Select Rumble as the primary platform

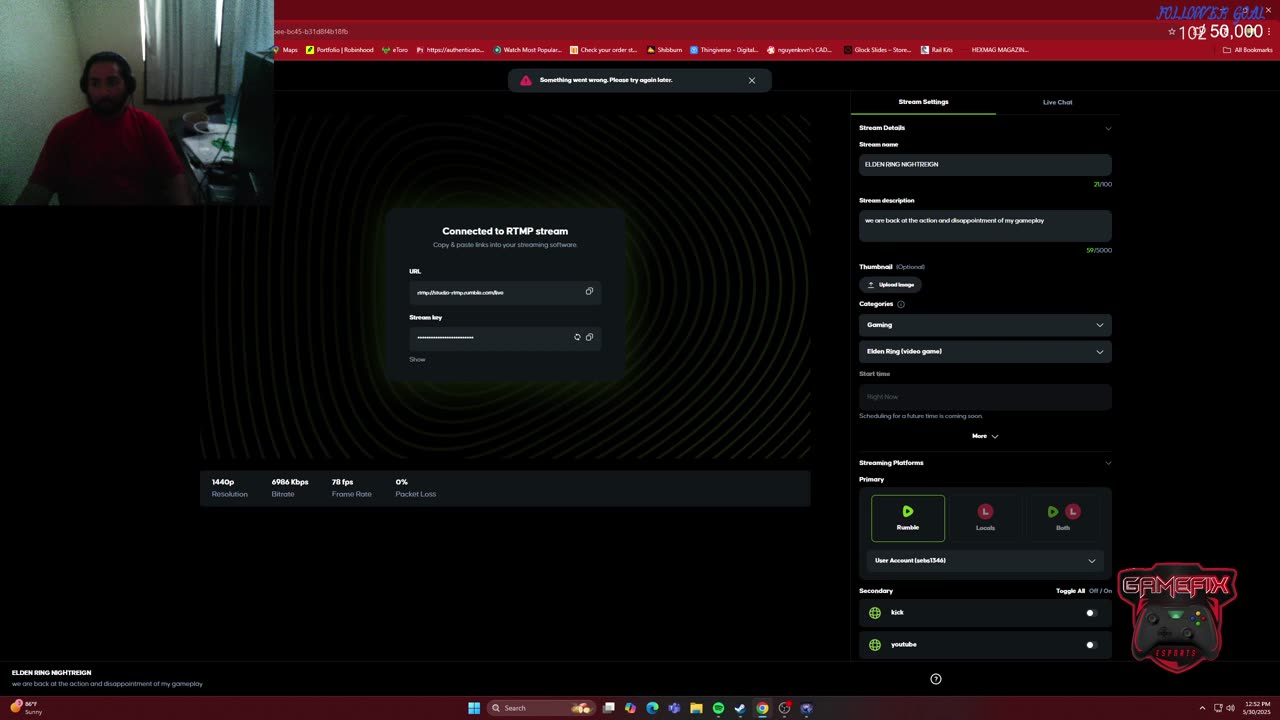(x=908, y=518)
